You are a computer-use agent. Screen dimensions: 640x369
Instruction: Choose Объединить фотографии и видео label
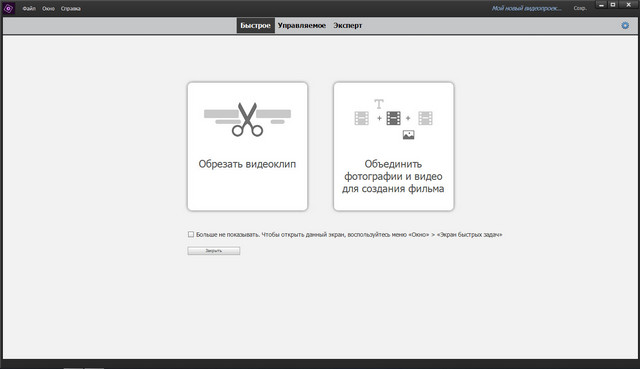pos(393,176)
